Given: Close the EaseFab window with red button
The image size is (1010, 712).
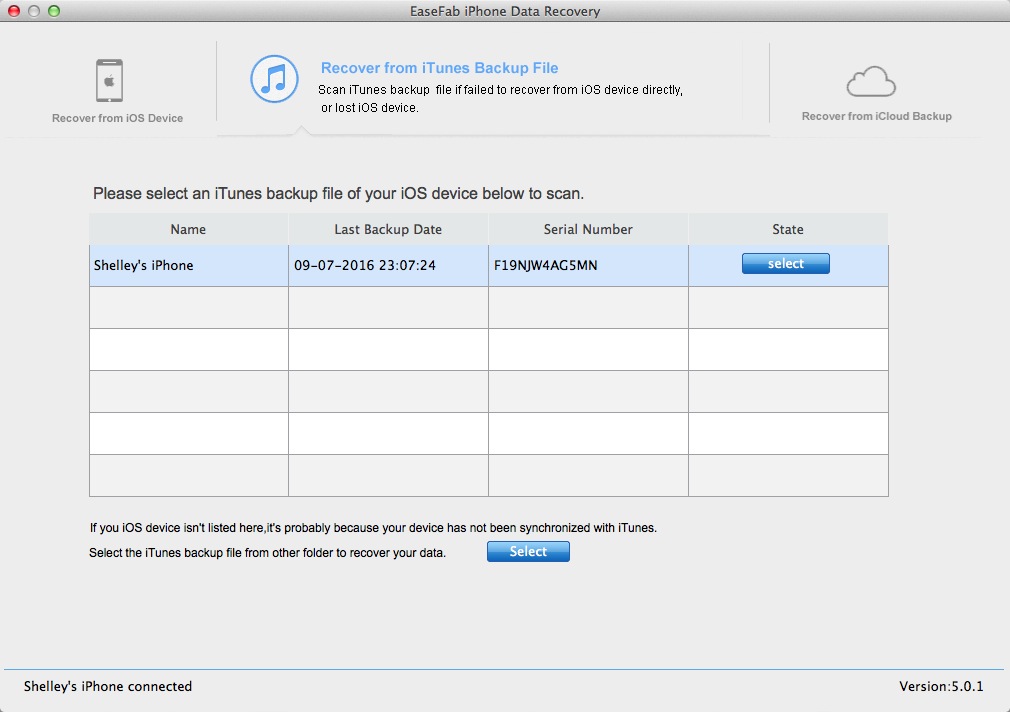Looking at the screenshot, I should coord(14,11).
